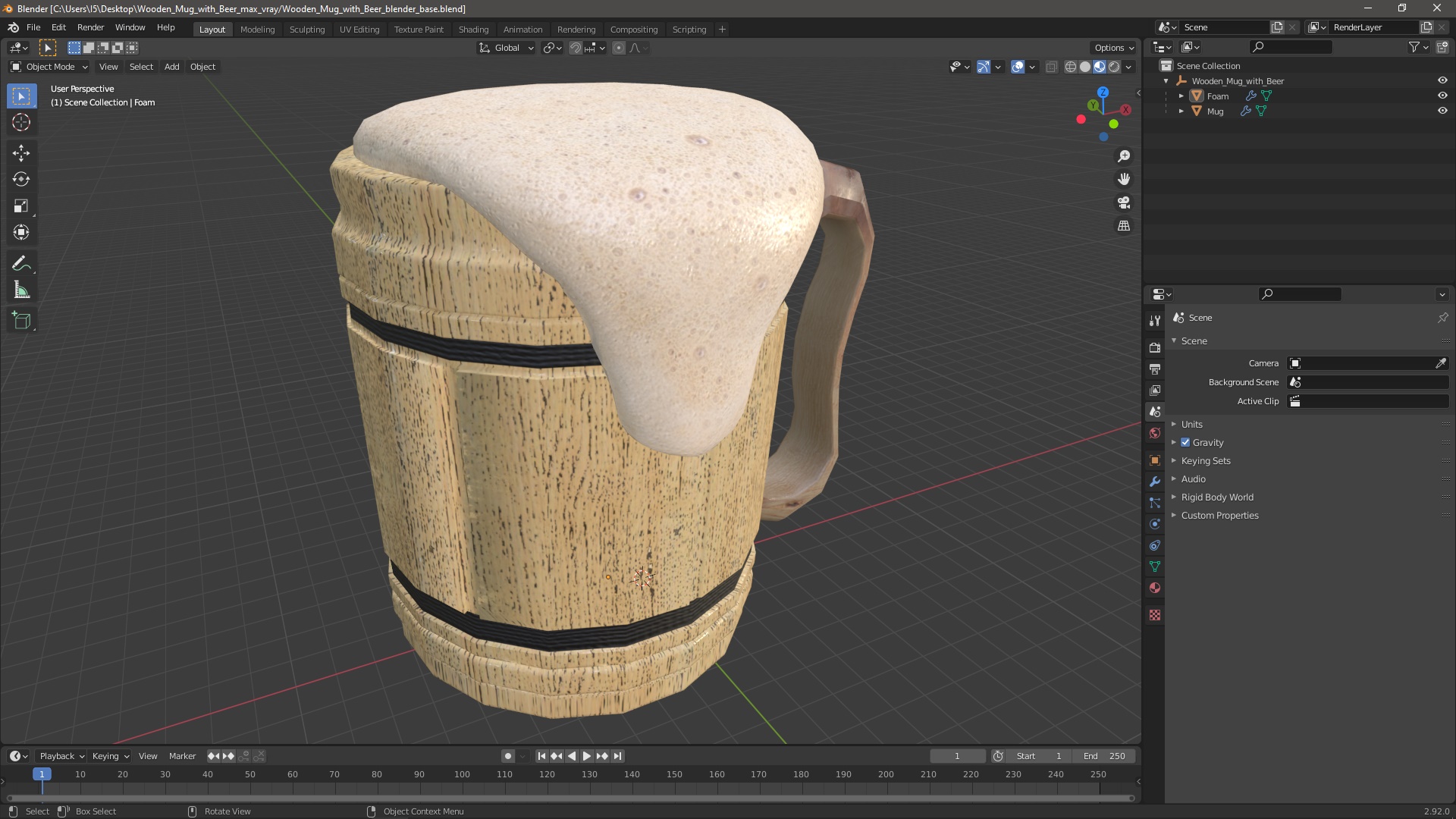Viewport: 1456px width, 819px height.
Task: Open the File menu
Action: click(x=33, y=27)
